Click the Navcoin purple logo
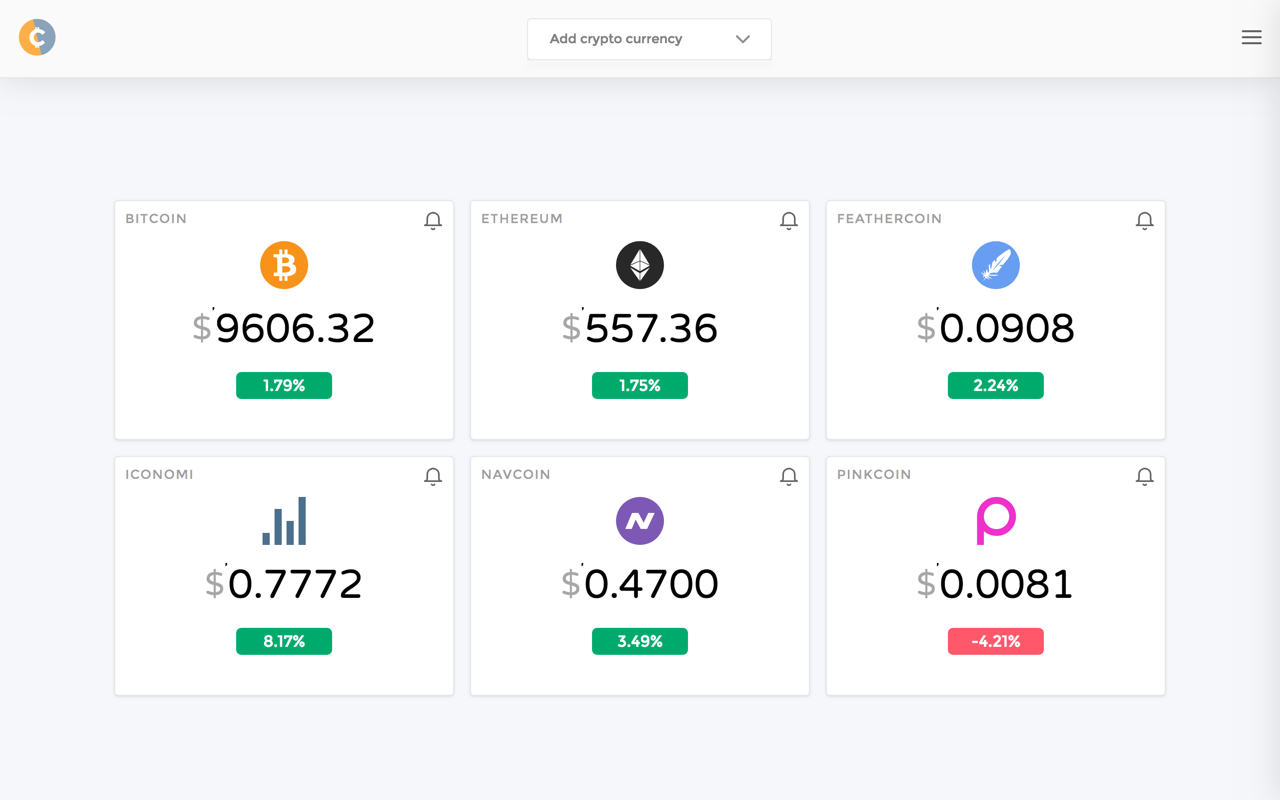 click(x=640, y=521)
